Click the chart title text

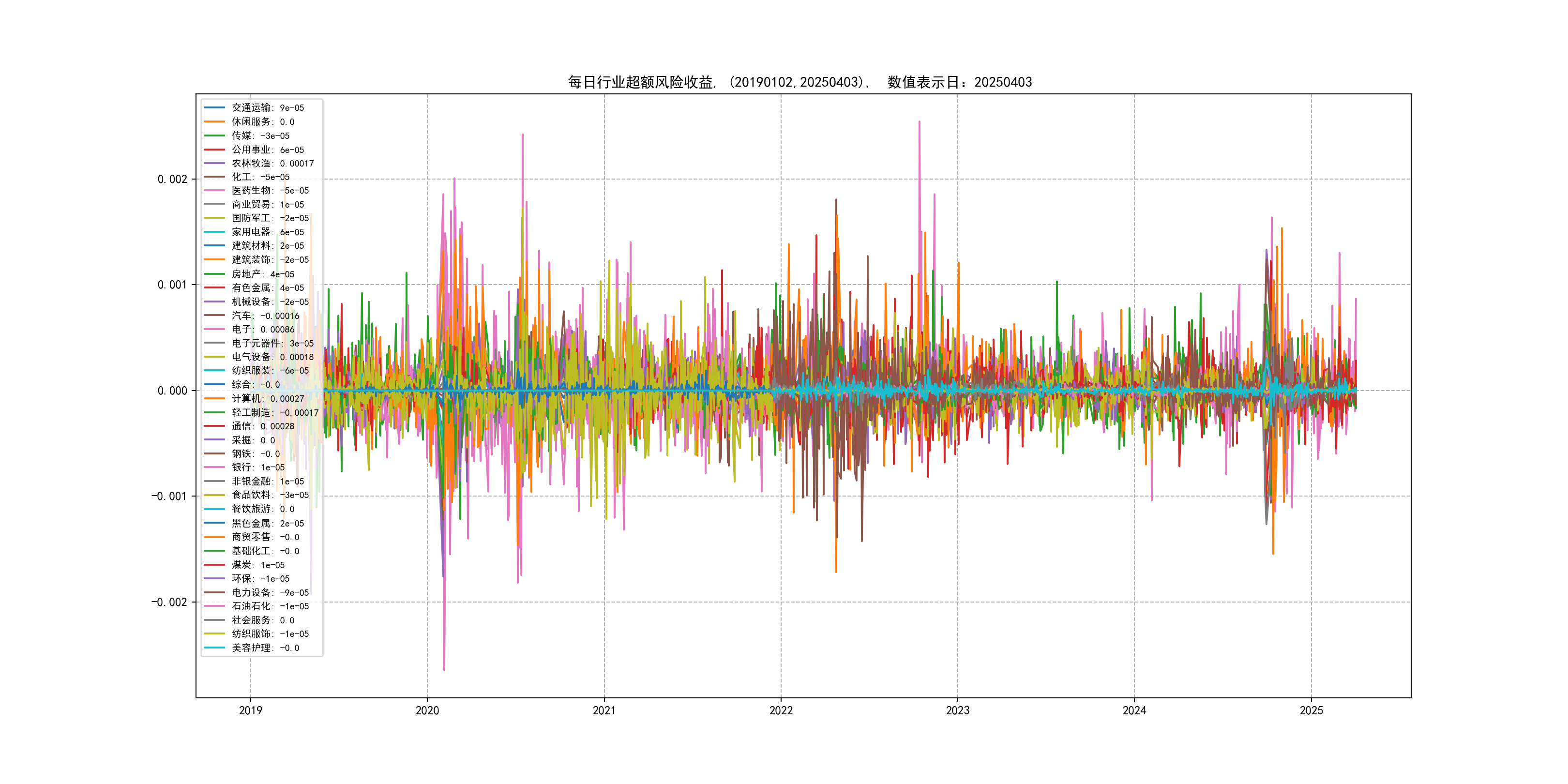coord(800,82)
